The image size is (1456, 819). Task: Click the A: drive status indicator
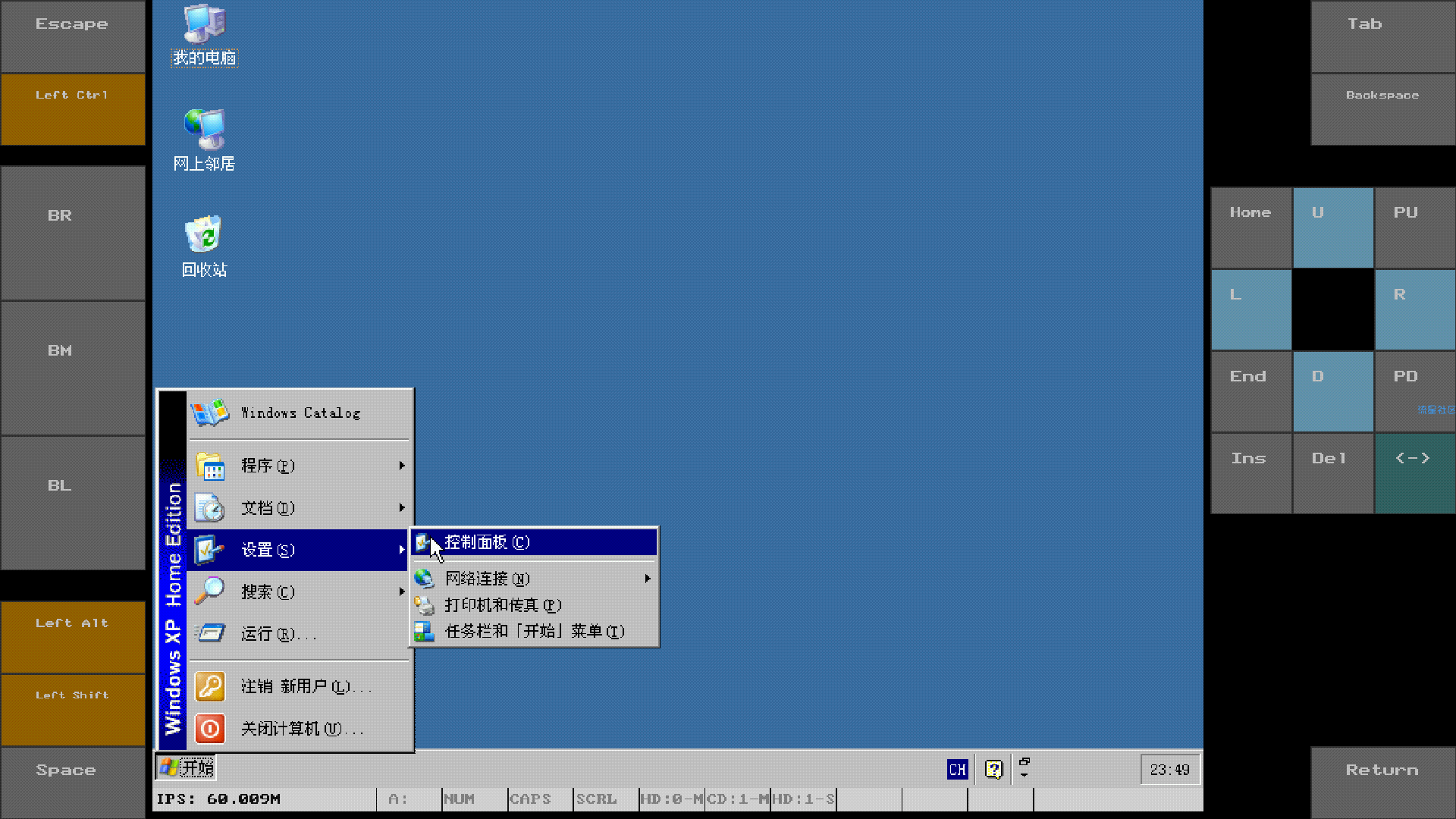pos(409,799)
